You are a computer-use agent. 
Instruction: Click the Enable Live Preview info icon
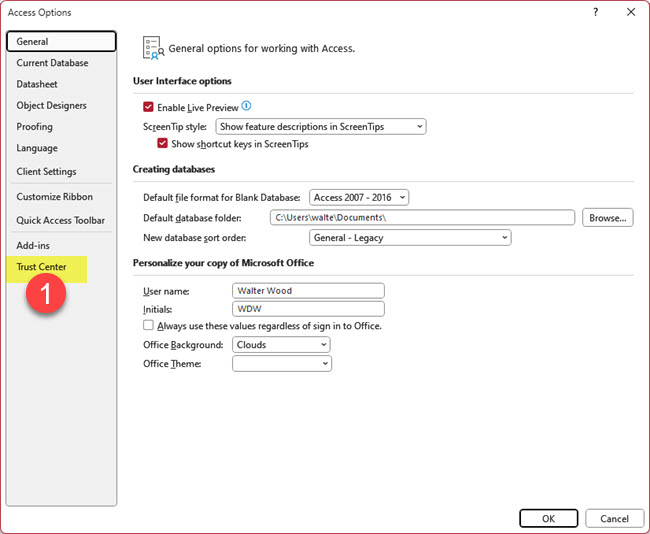[x=246, y=106]
